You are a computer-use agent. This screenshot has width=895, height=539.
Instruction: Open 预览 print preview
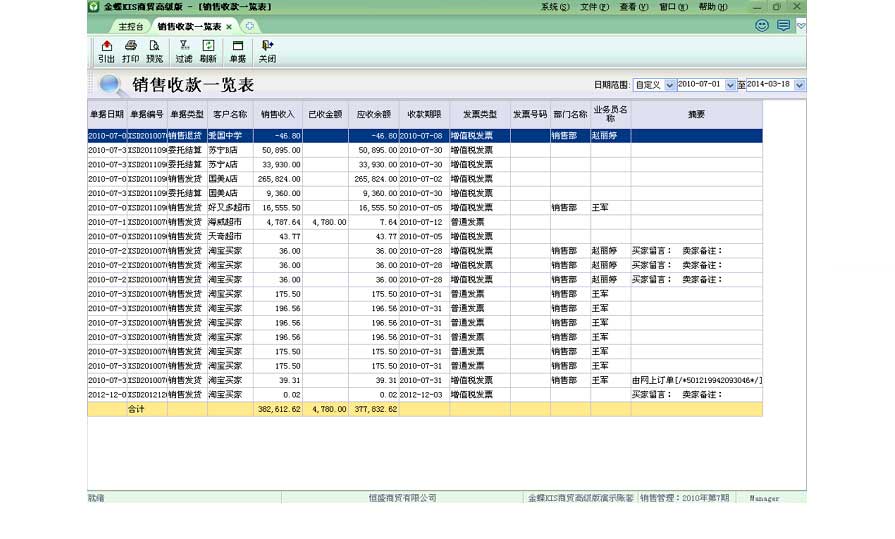click(154, 51)
